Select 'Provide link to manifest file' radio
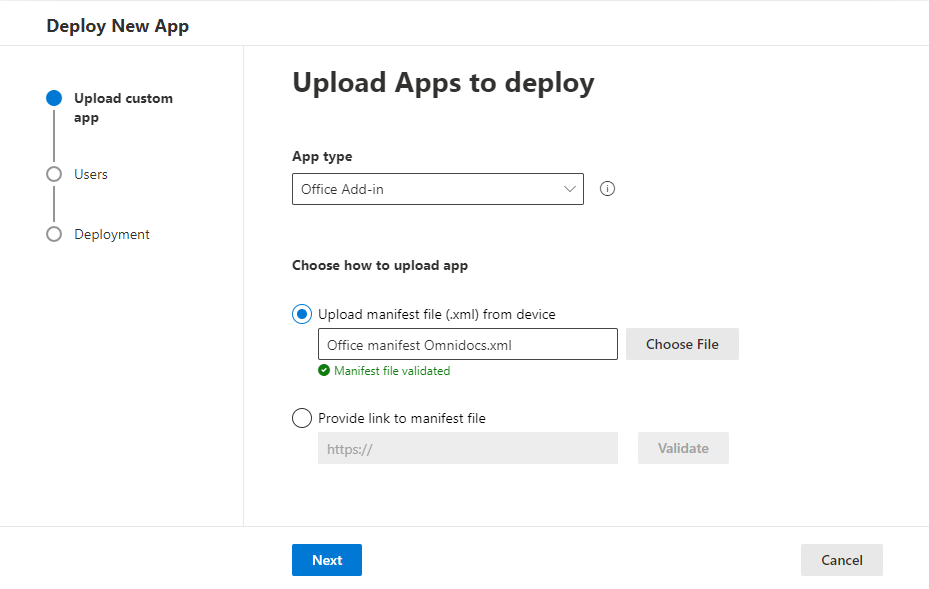This screenshot has width=929, height=589. (302, 418)
